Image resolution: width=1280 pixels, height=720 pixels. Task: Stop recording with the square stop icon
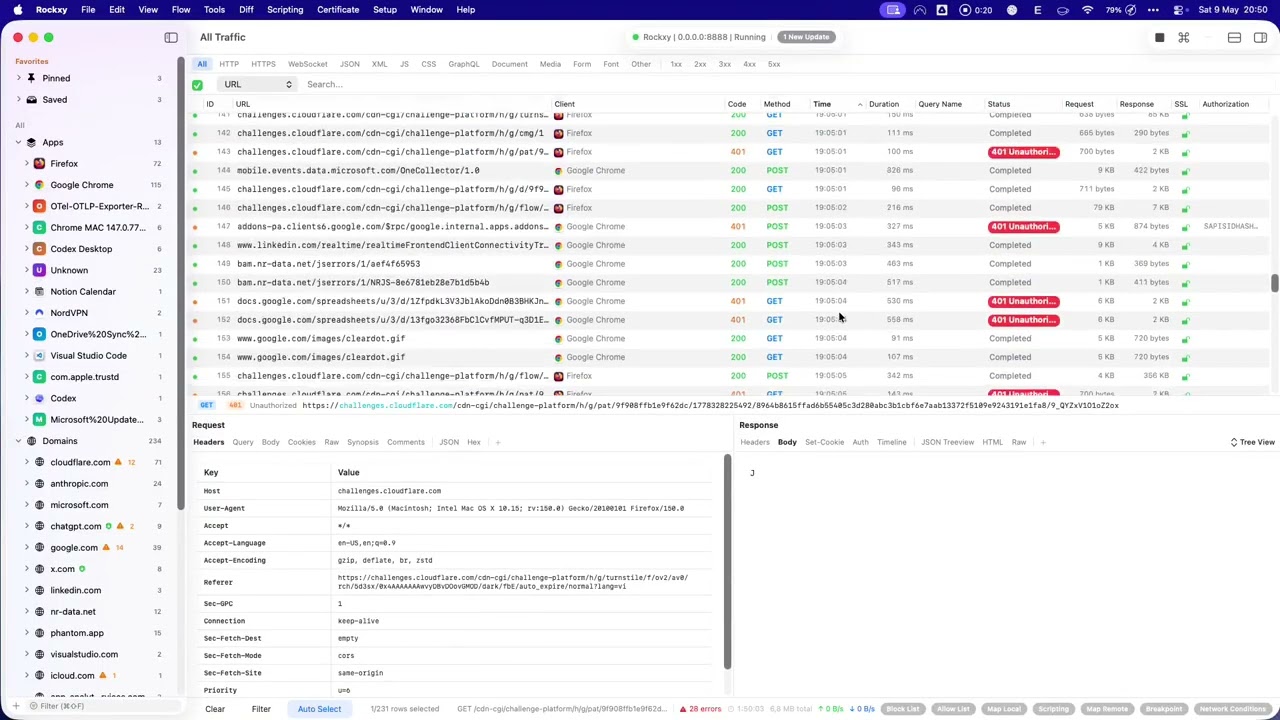pos(1159,38)
